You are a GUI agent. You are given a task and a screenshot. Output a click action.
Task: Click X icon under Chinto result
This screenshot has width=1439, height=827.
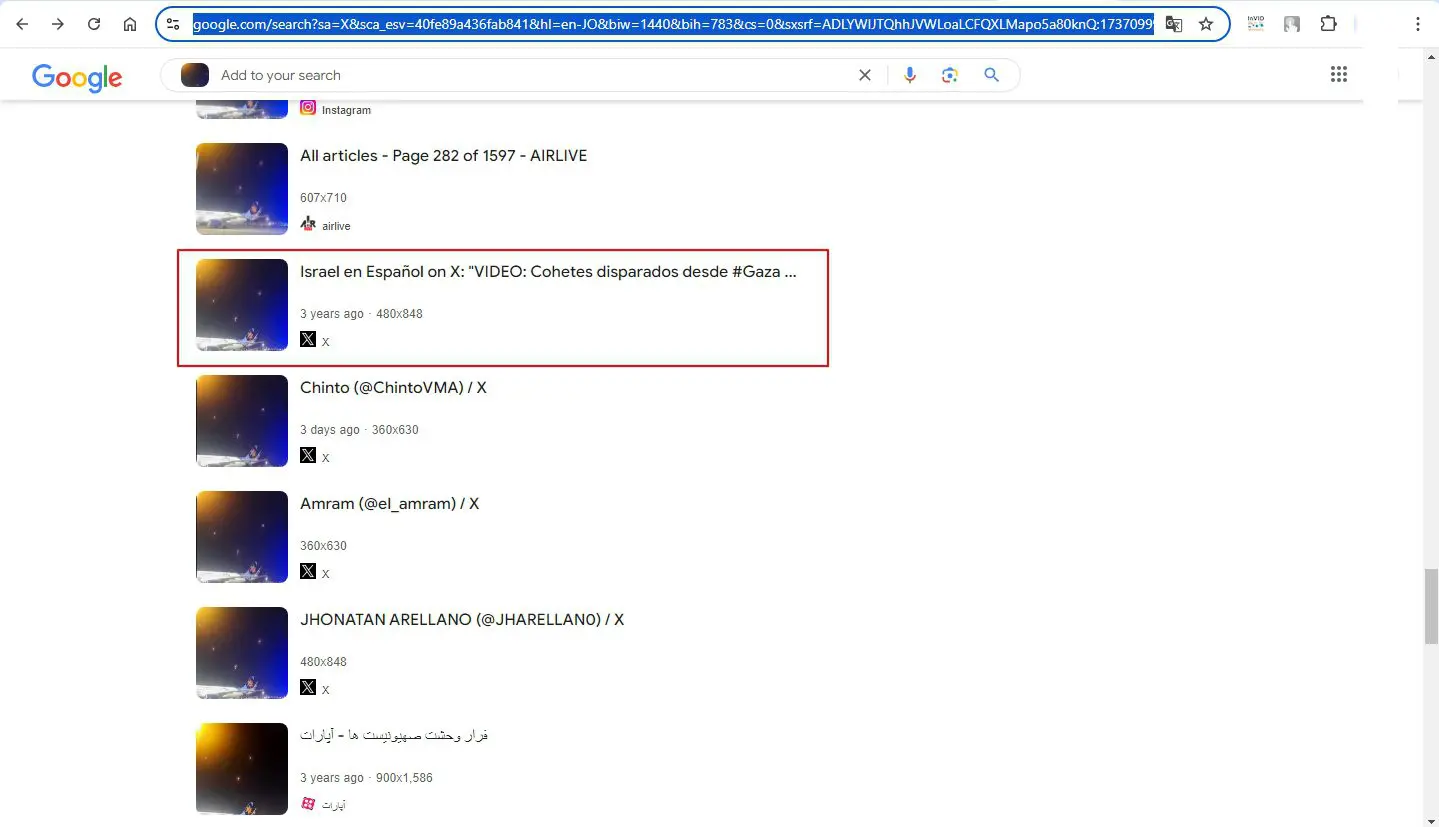[308, 456]
